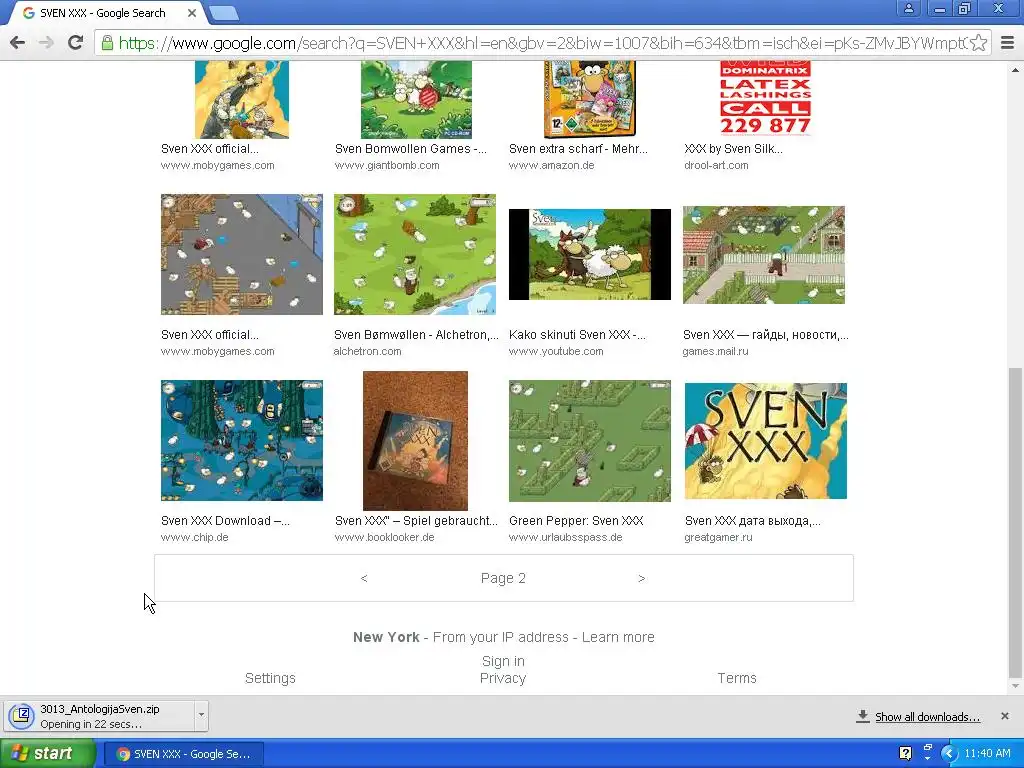
Task: Click the www.youtube.com source text
Action: coord(556,351)
